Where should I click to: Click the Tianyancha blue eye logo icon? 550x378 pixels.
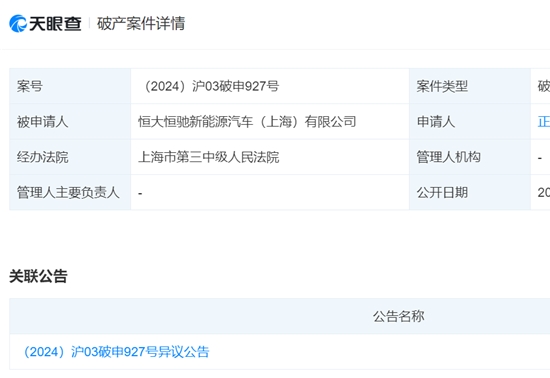tap(18, 23)
